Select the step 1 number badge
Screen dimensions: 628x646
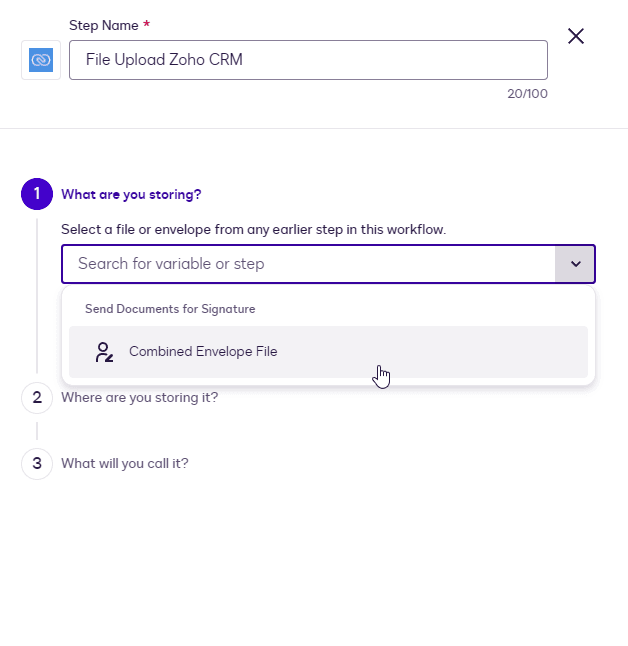(37, 194)
